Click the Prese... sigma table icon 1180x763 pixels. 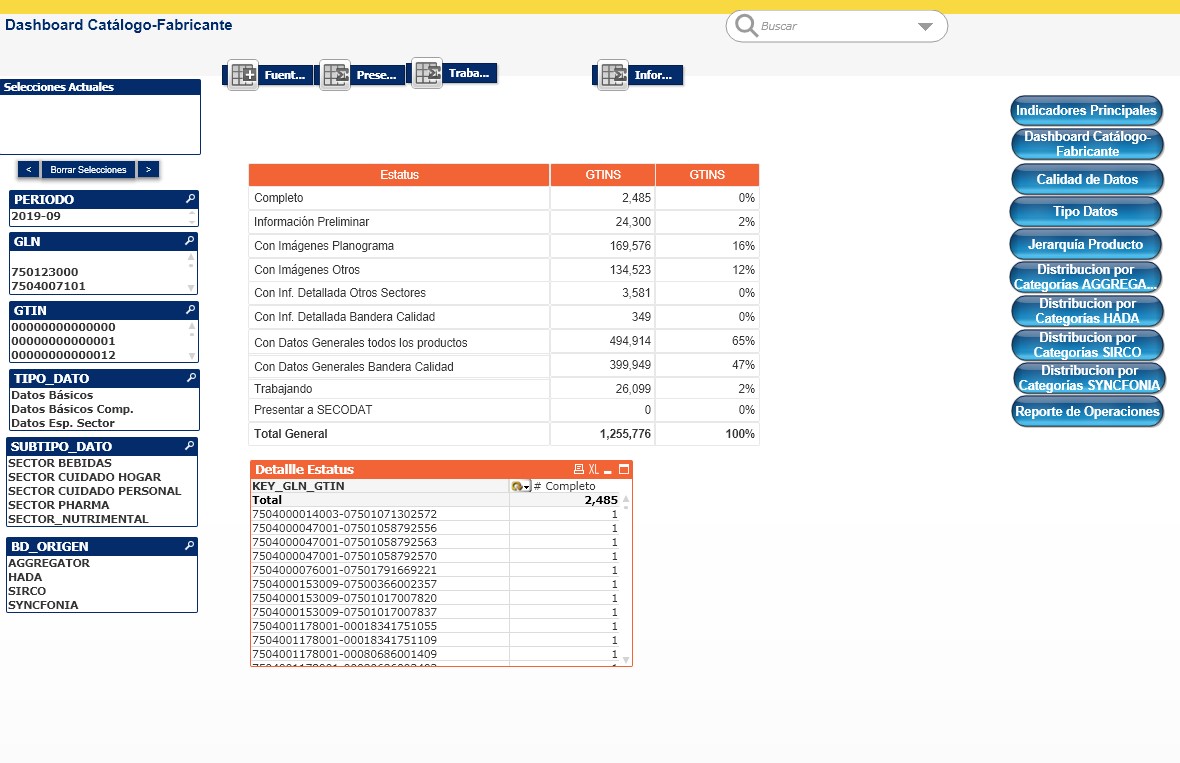point(335,75)
